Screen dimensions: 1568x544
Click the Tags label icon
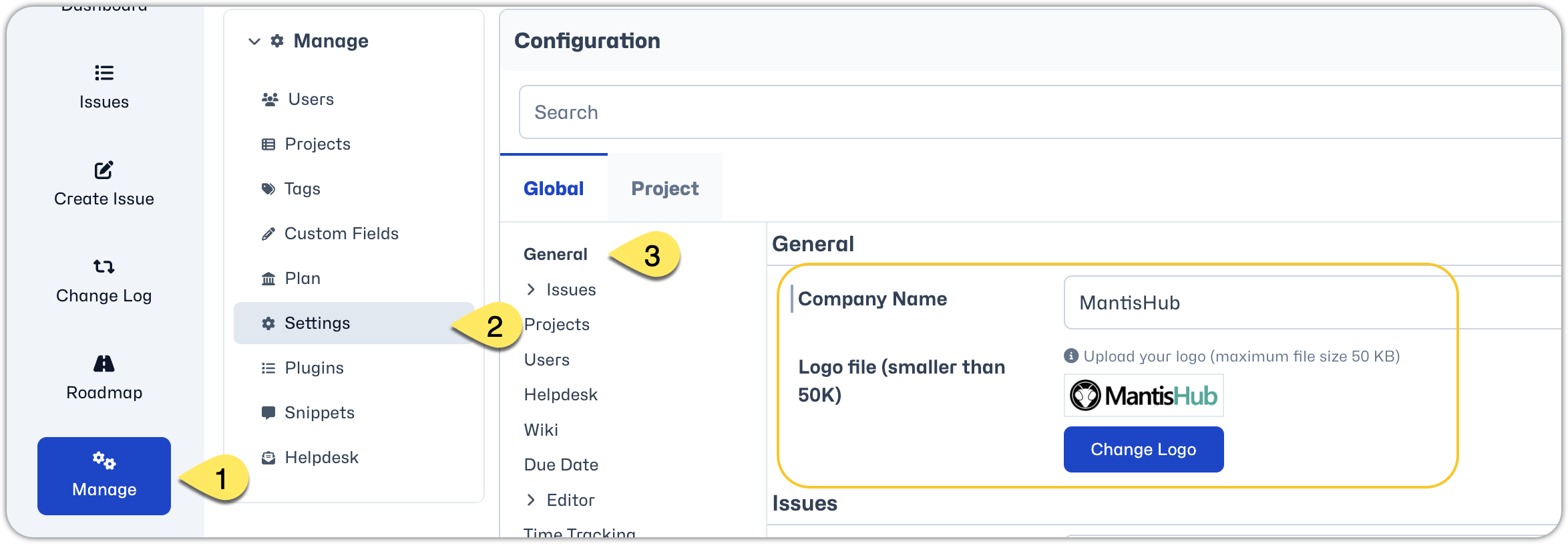(x=268, y=189)
